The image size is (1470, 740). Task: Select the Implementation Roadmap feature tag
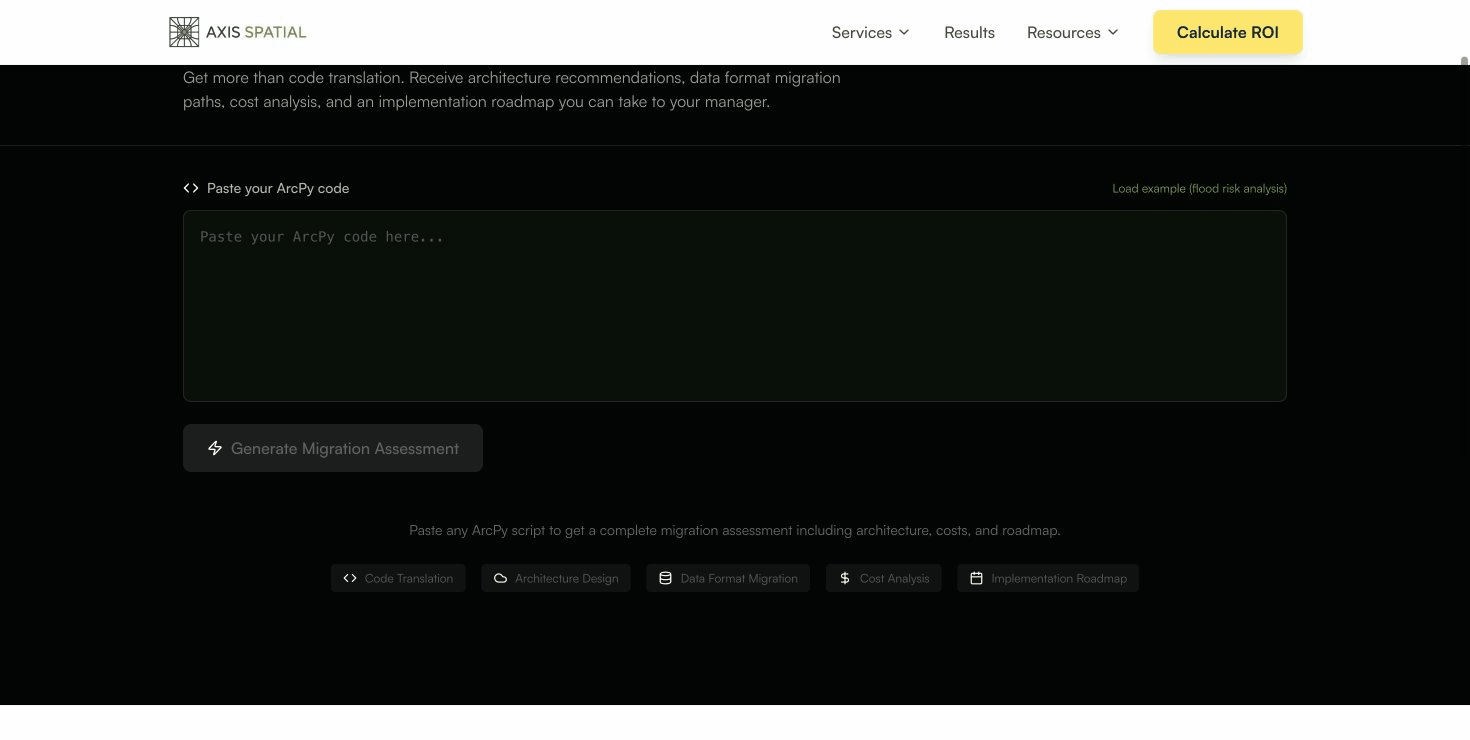pos(1048,578)
